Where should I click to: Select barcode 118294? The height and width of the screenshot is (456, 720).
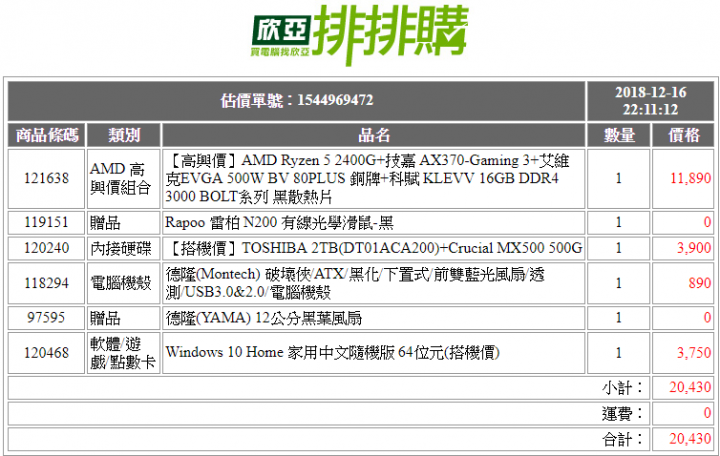coord(46,283)
